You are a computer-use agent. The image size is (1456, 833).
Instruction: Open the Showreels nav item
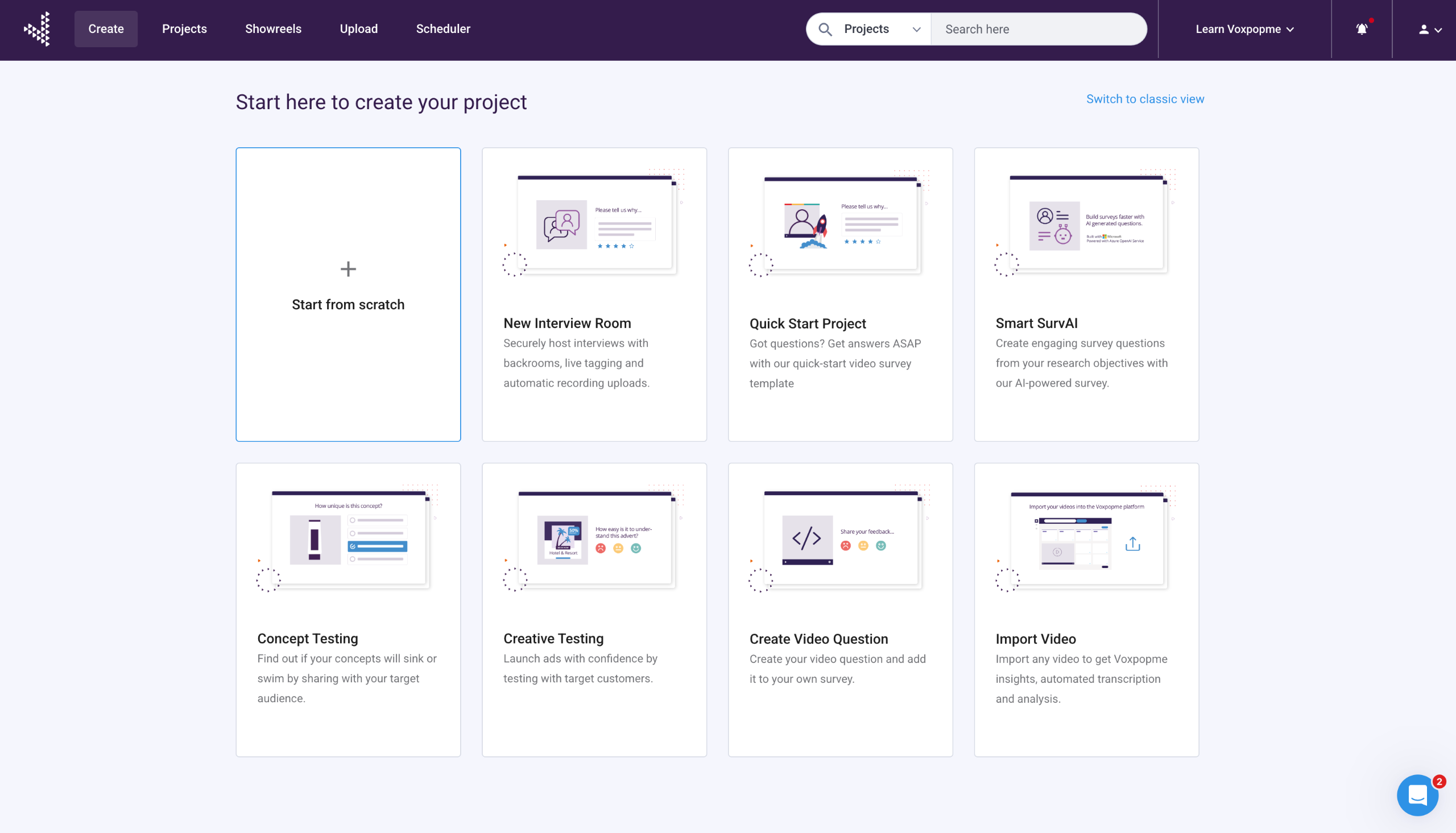coord(273,29)
